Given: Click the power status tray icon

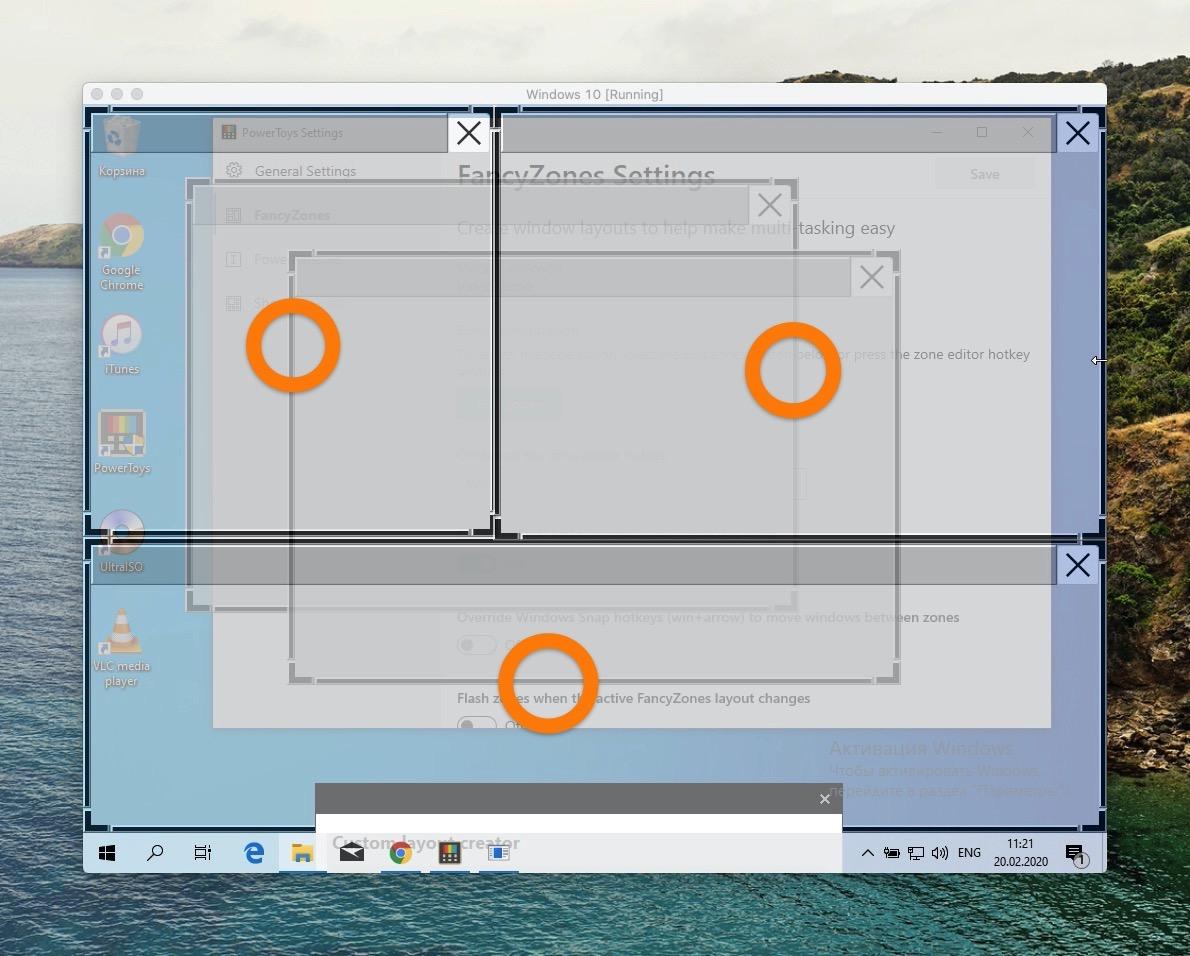Looking at the screenshot, I should pyautogui.click(x=892, y=853).
